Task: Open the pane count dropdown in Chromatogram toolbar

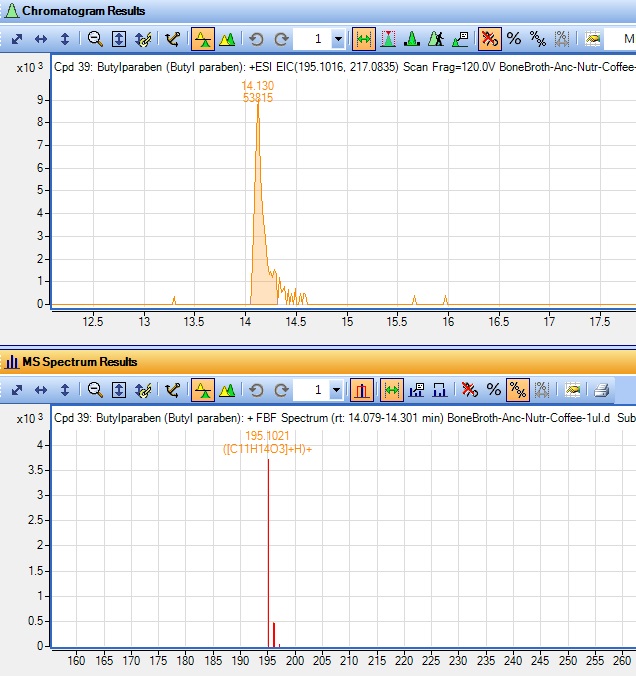Action: [337, 39]
